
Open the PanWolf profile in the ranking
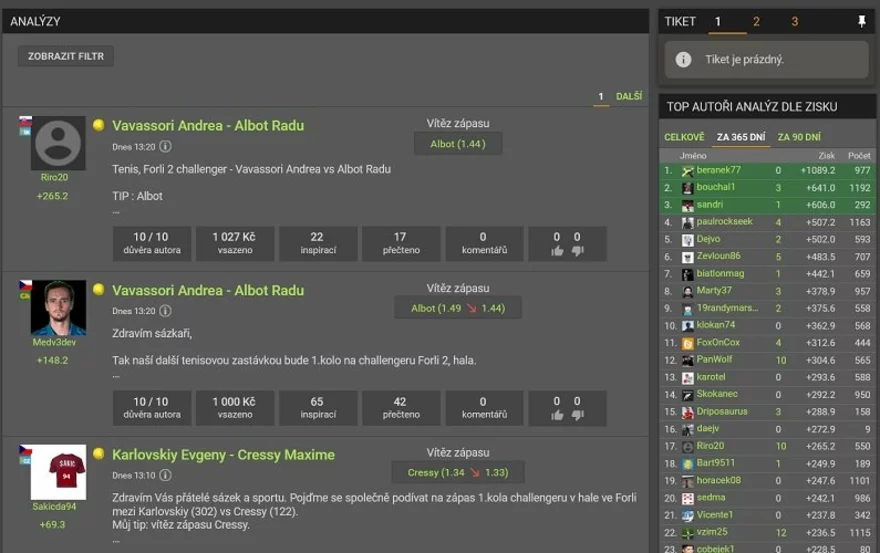point(714,359)
